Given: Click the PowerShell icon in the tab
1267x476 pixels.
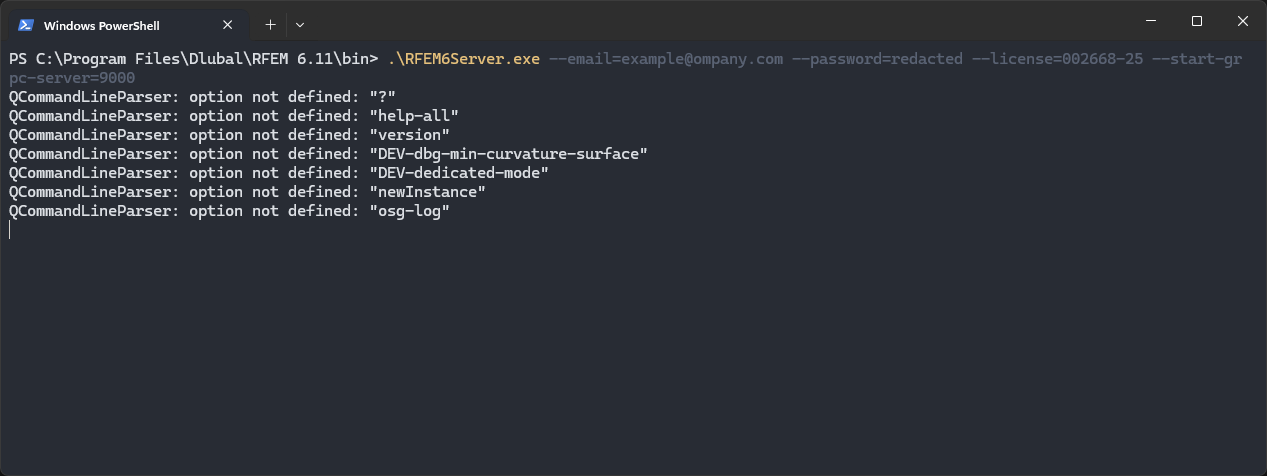Looking at the screenshot, I should (26, 25).
